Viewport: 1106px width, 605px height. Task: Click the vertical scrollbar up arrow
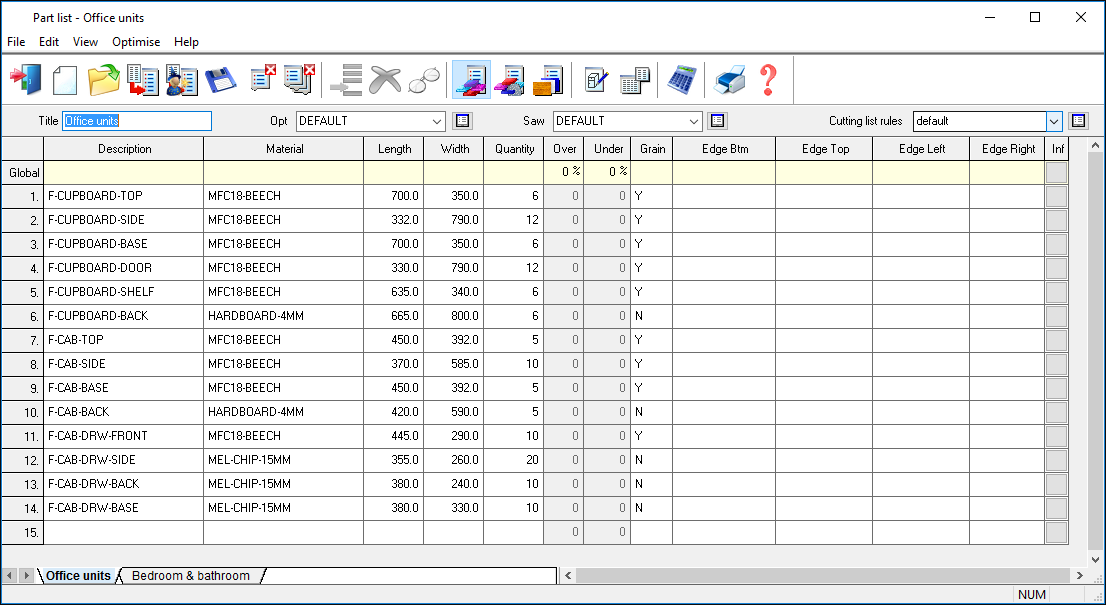(1095, 145)
